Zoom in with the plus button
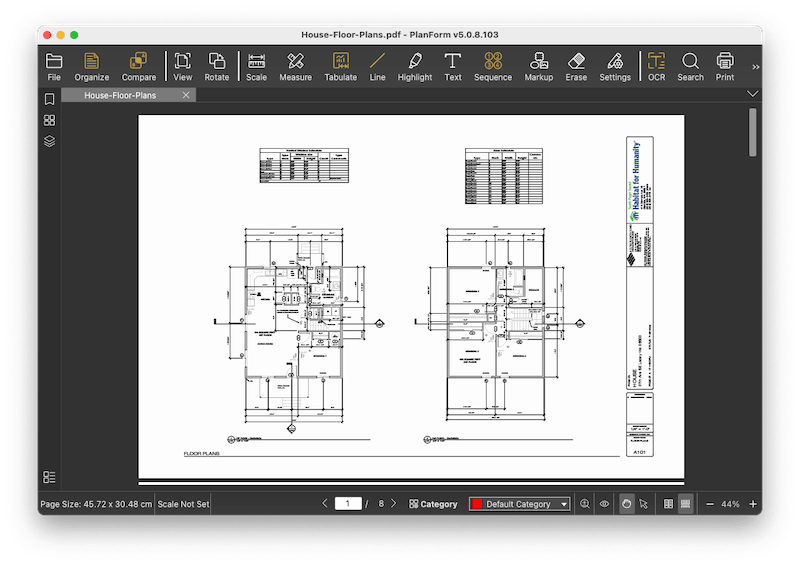800x565 pixels. click(x=753, y=504)
